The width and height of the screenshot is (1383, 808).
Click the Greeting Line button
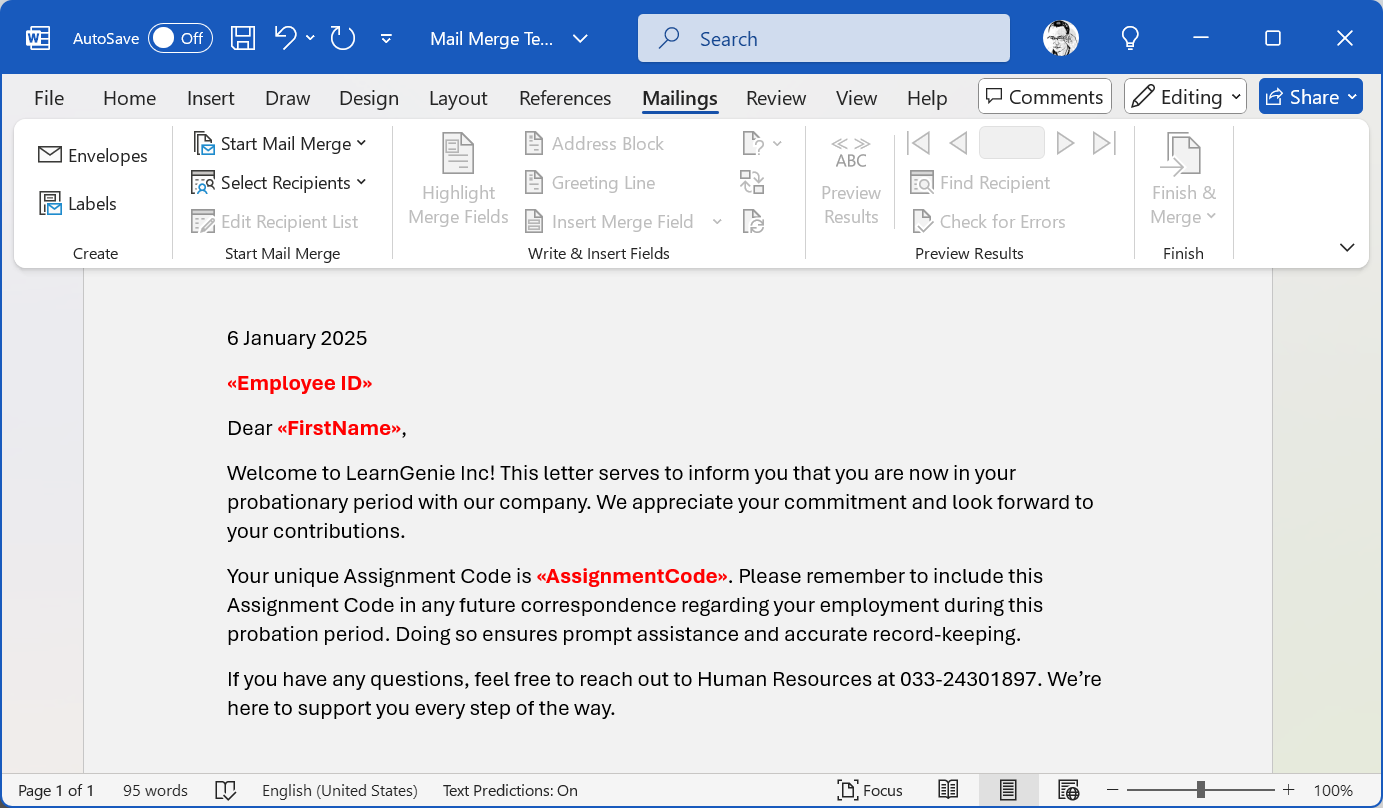point(590,182)
